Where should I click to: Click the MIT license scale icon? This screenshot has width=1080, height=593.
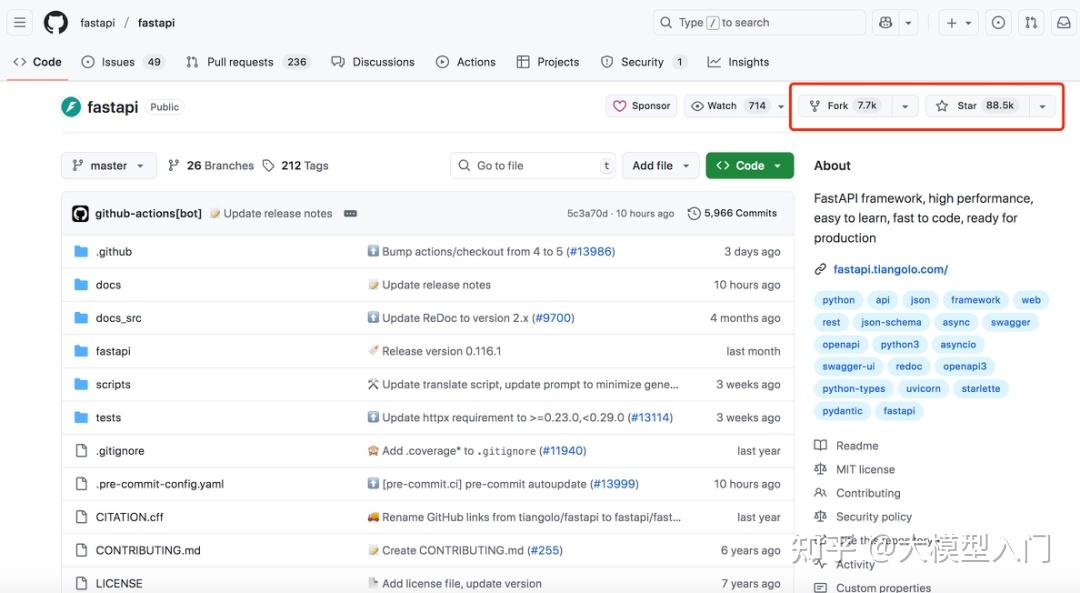point(820,469)
